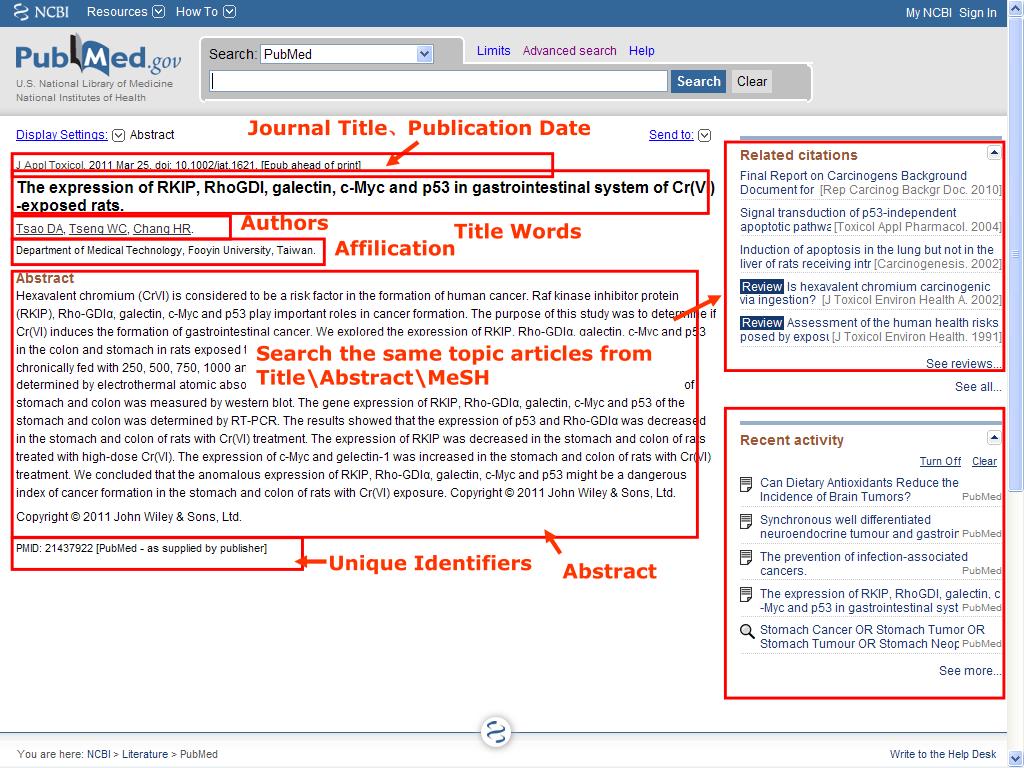Click the PMID: 21437922 text

(54, 549)
